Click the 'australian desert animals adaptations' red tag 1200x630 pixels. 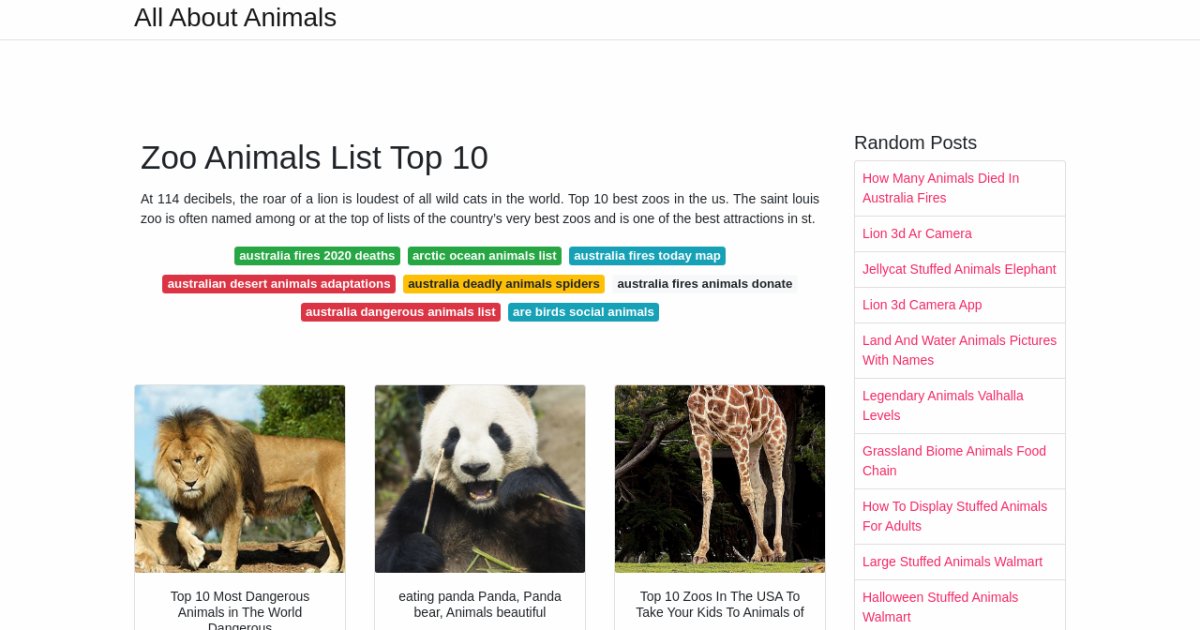point(278,284)
